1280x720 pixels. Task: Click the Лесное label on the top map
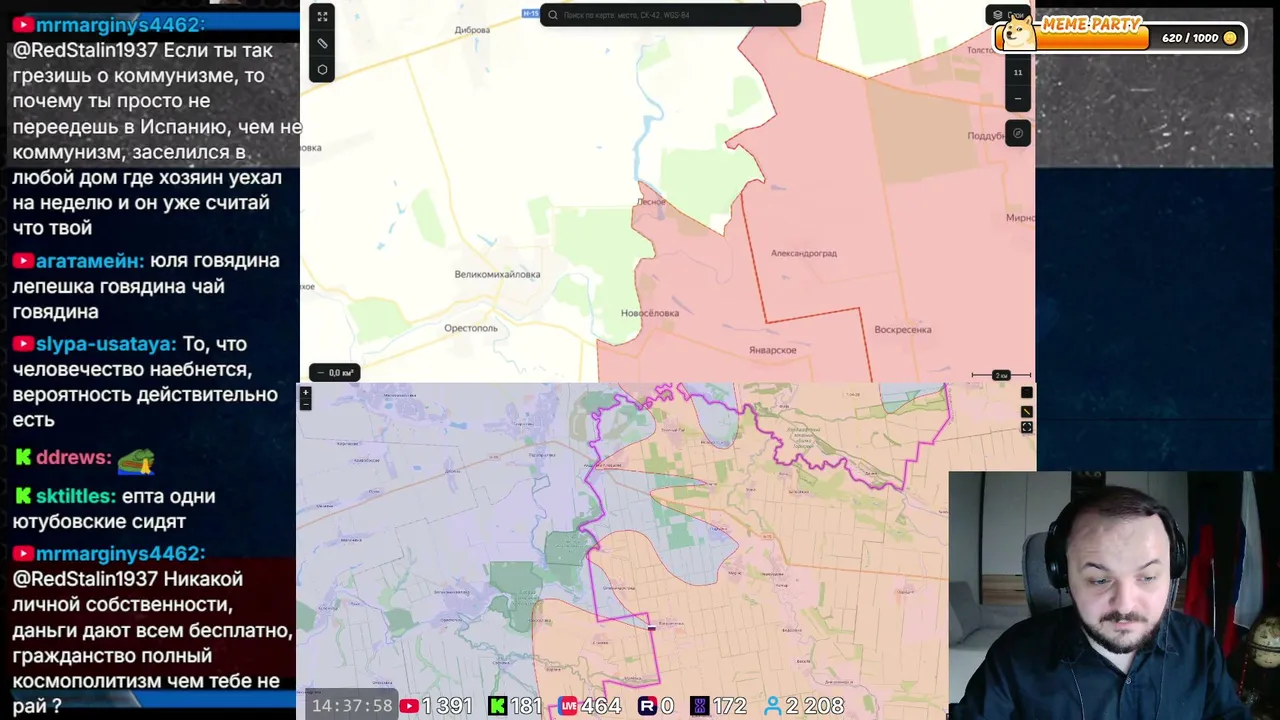[651, 202]
